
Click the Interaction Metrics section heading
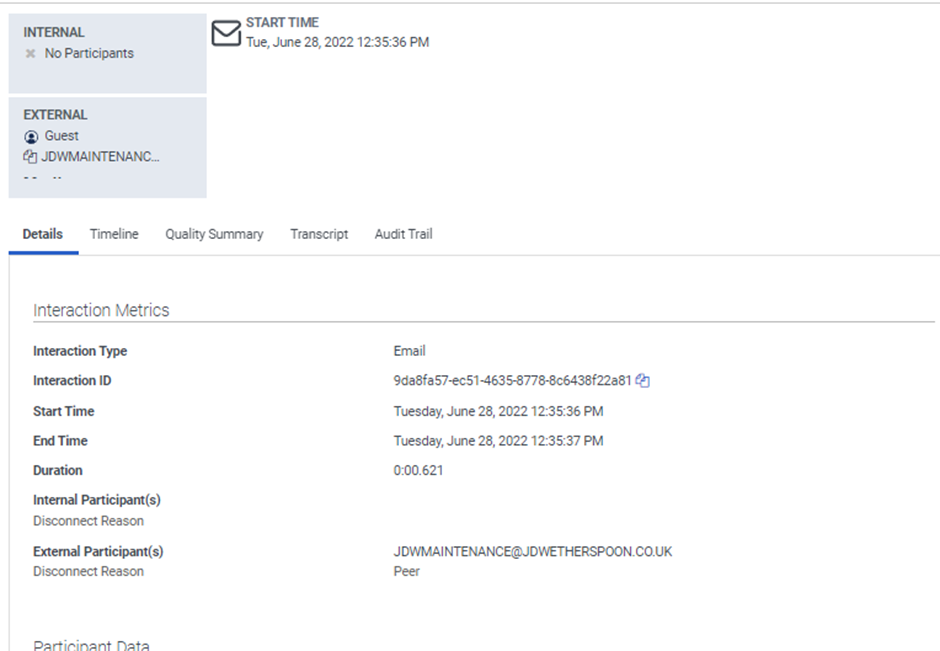point(101,310)
